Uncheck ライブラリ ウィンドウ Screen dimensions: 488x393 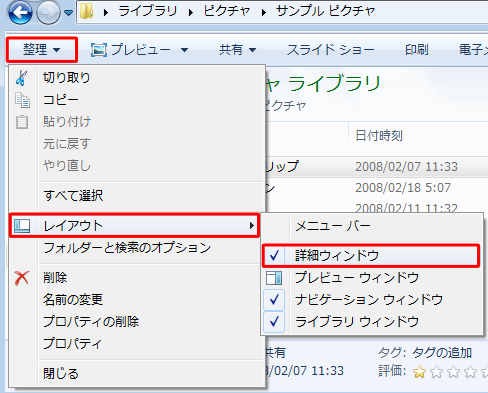point(372,322)
